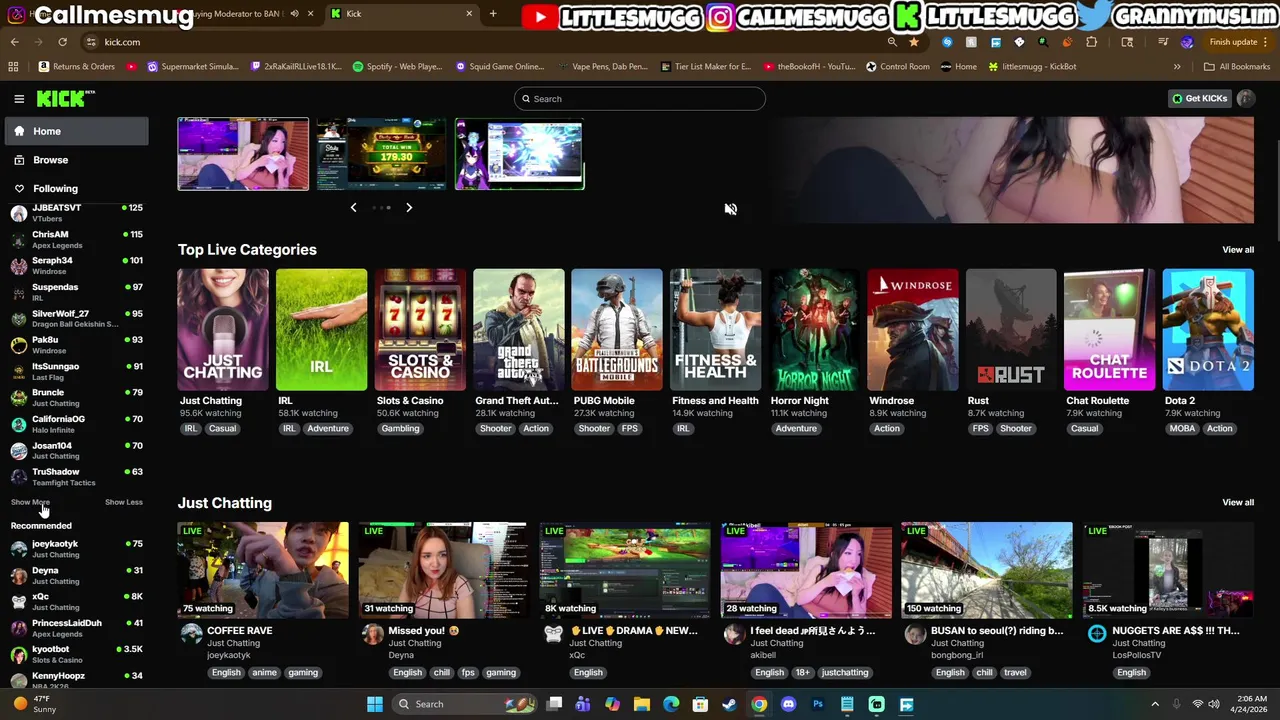Unmute the featured stream speaker icon
Viewport: 1280px width, 720px height.
(x=731, y=209)
